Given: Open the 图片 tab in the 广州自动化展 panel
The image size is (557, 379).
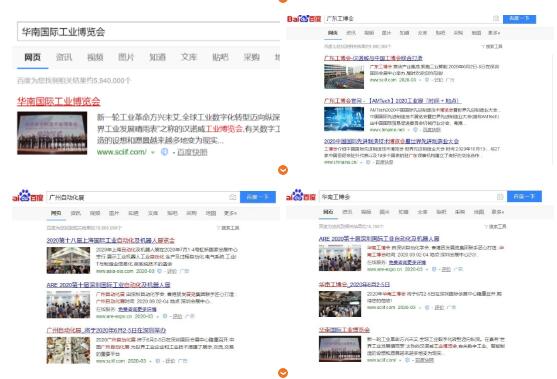Looking at the screenshot, I should [x=114, y=213].
